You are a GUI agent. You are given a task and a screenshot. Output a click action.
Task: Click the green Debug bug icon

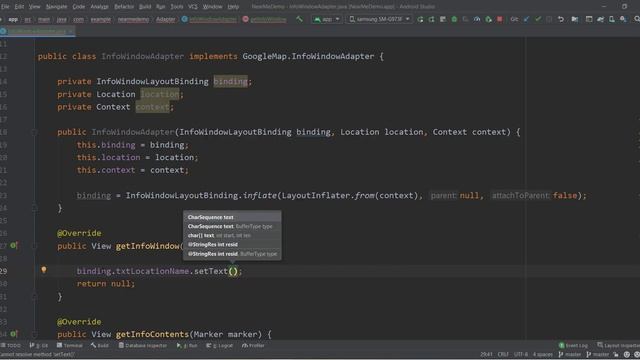[454, 19]
